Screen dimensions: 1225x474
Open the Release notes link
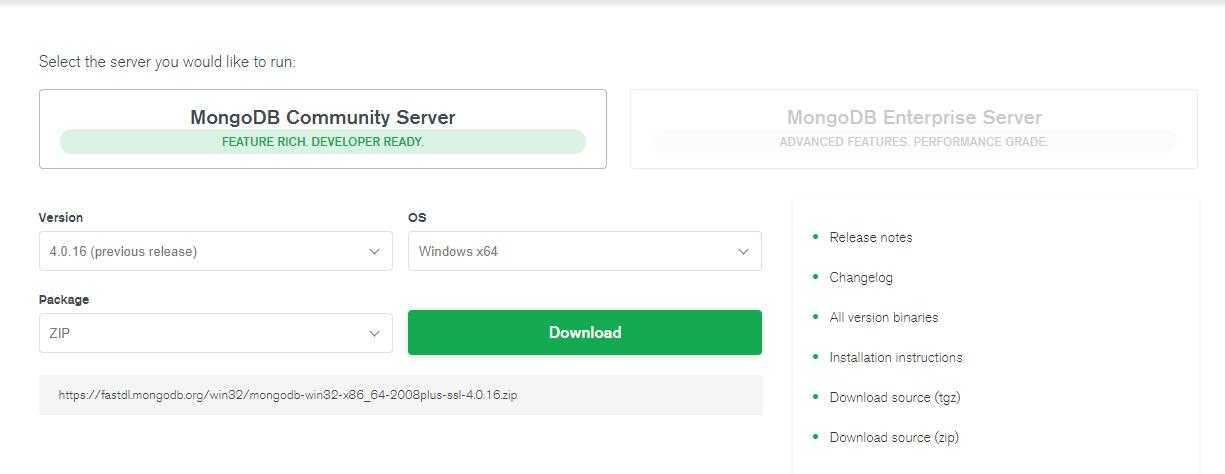pyautogui.click(x=871, y=237)
